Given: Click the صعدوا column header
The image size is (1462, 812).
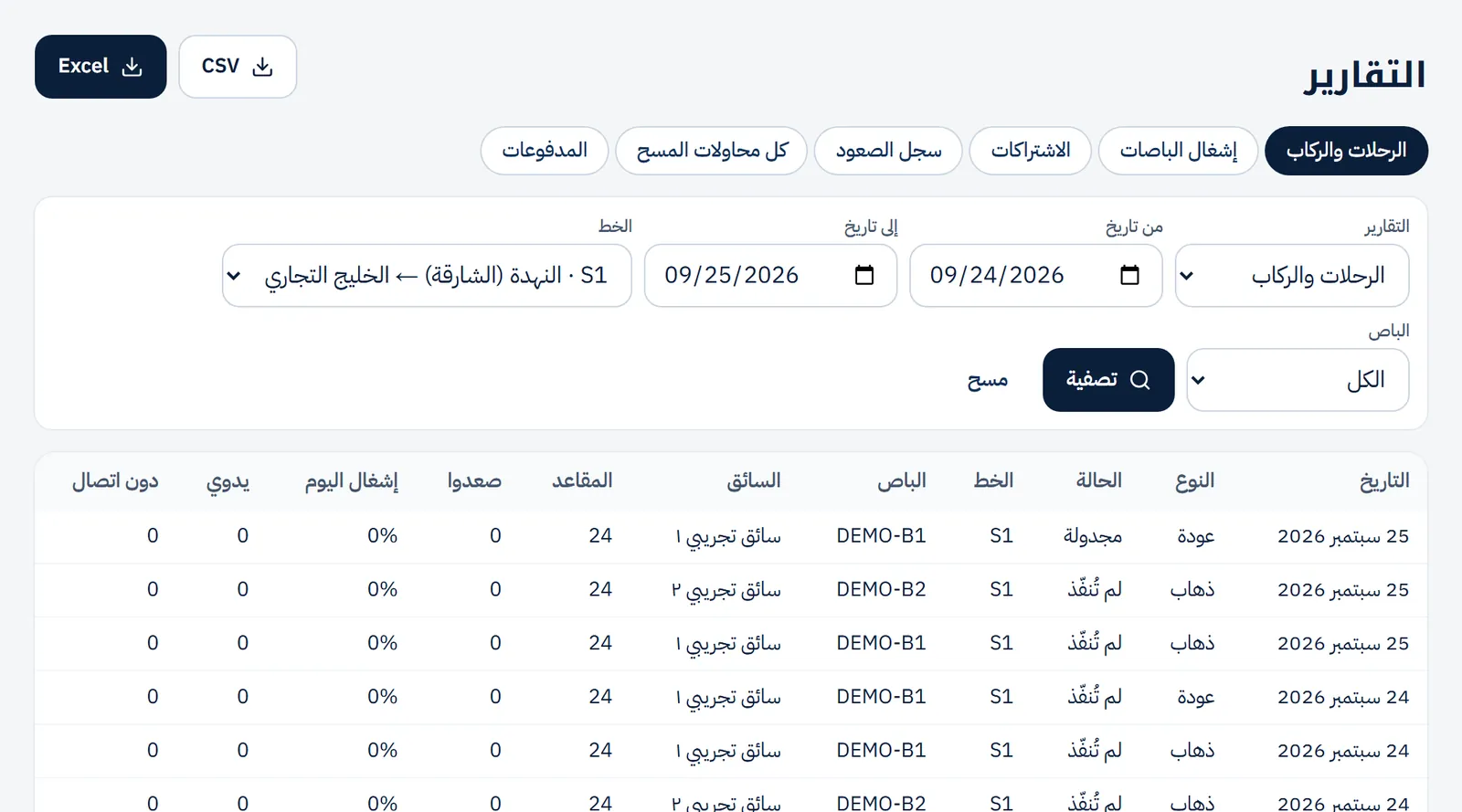Looking at the screenshot, I should pyautogui.click(x=474, y=481).
